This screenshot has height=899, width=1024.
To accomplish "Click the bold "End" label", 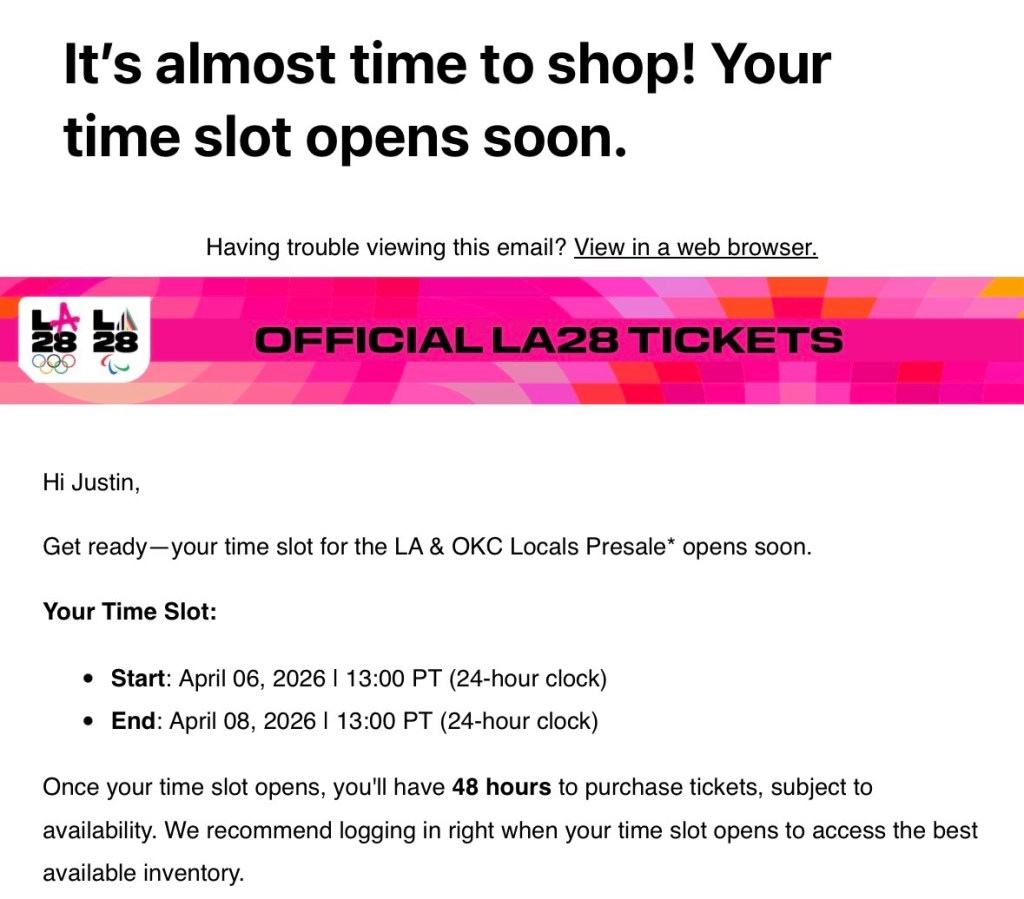I will click(x=133, y=721).
